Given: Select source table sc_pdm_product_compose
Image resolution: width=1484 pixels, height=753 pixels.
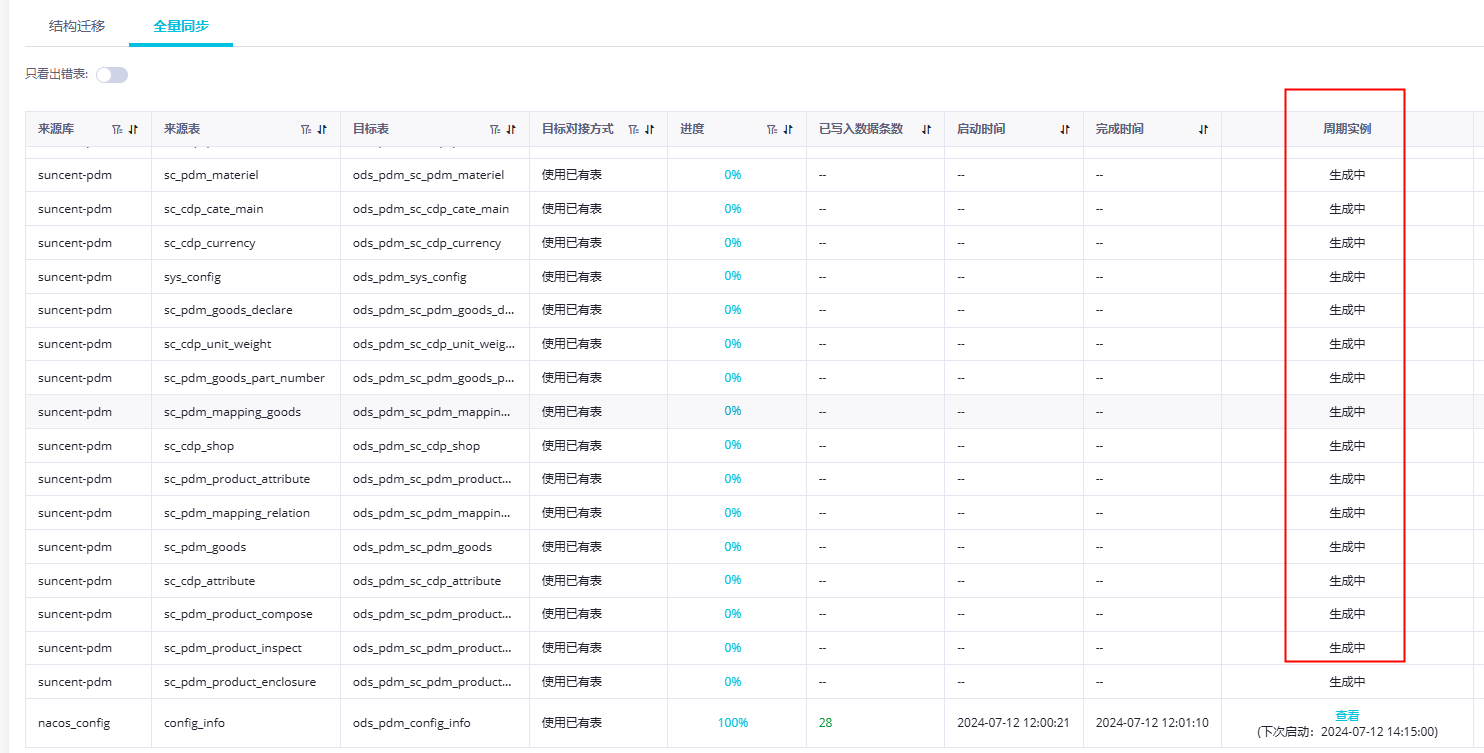Looking at the screenshot, I should point(239,614).
